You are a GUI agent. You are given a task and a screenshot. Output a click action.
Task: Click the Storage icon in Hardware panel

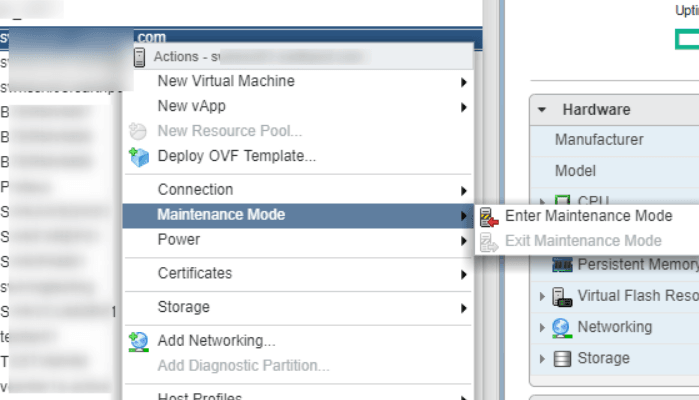(561, 358)
